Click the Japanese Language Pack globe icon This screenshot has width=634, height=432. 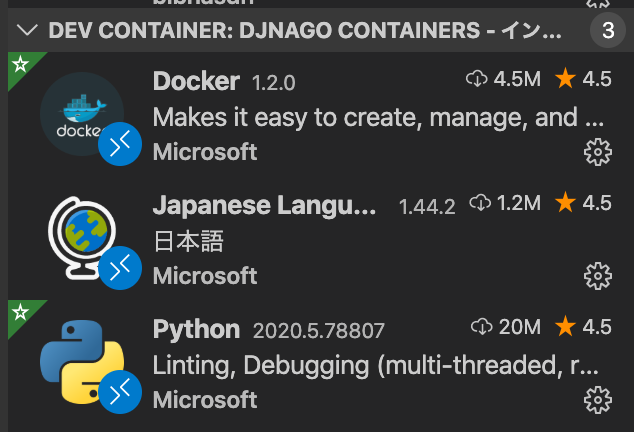click(82, 238)
